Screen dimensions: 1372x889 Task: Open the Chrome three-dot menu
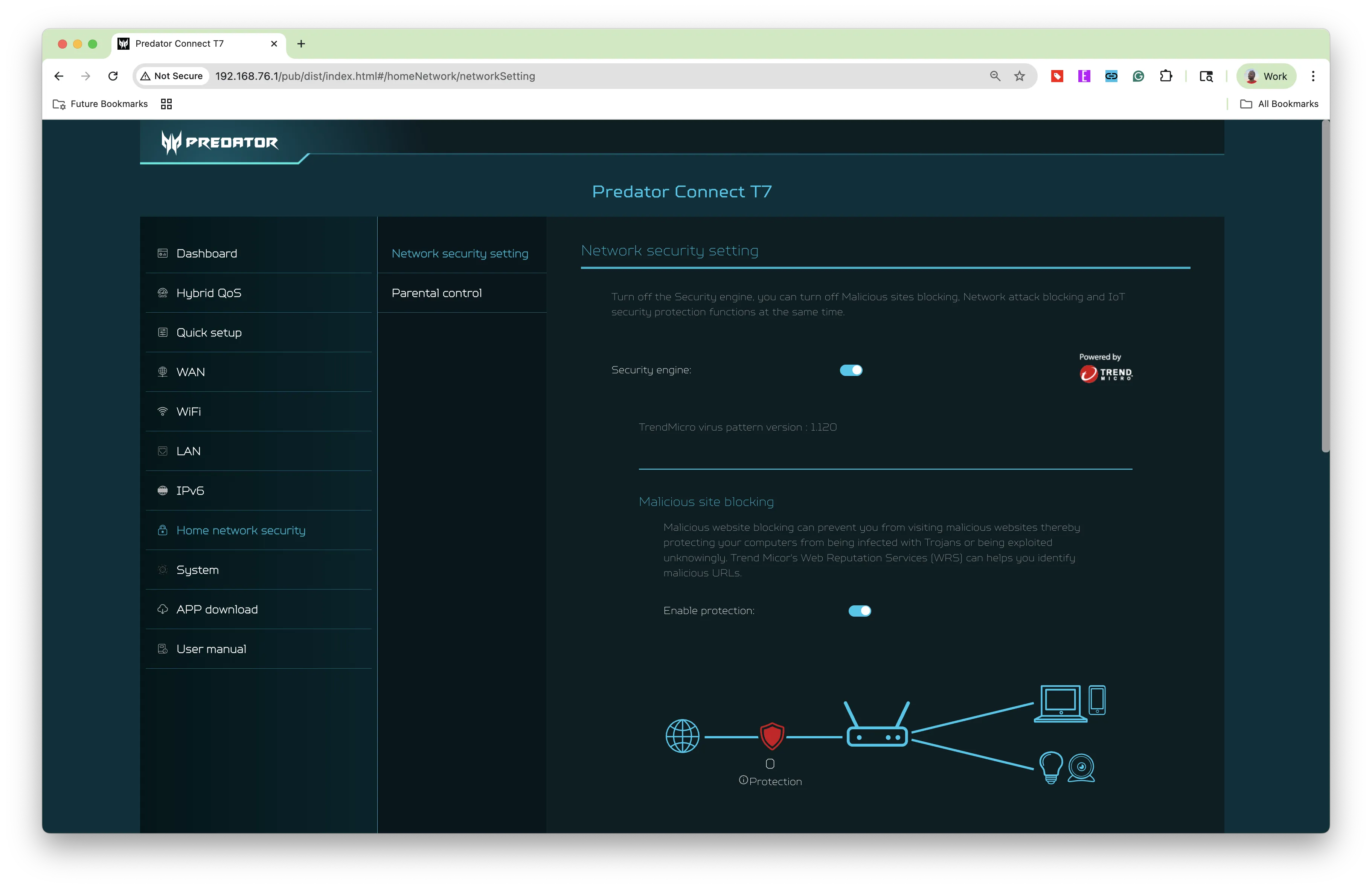click(1313, 76)
